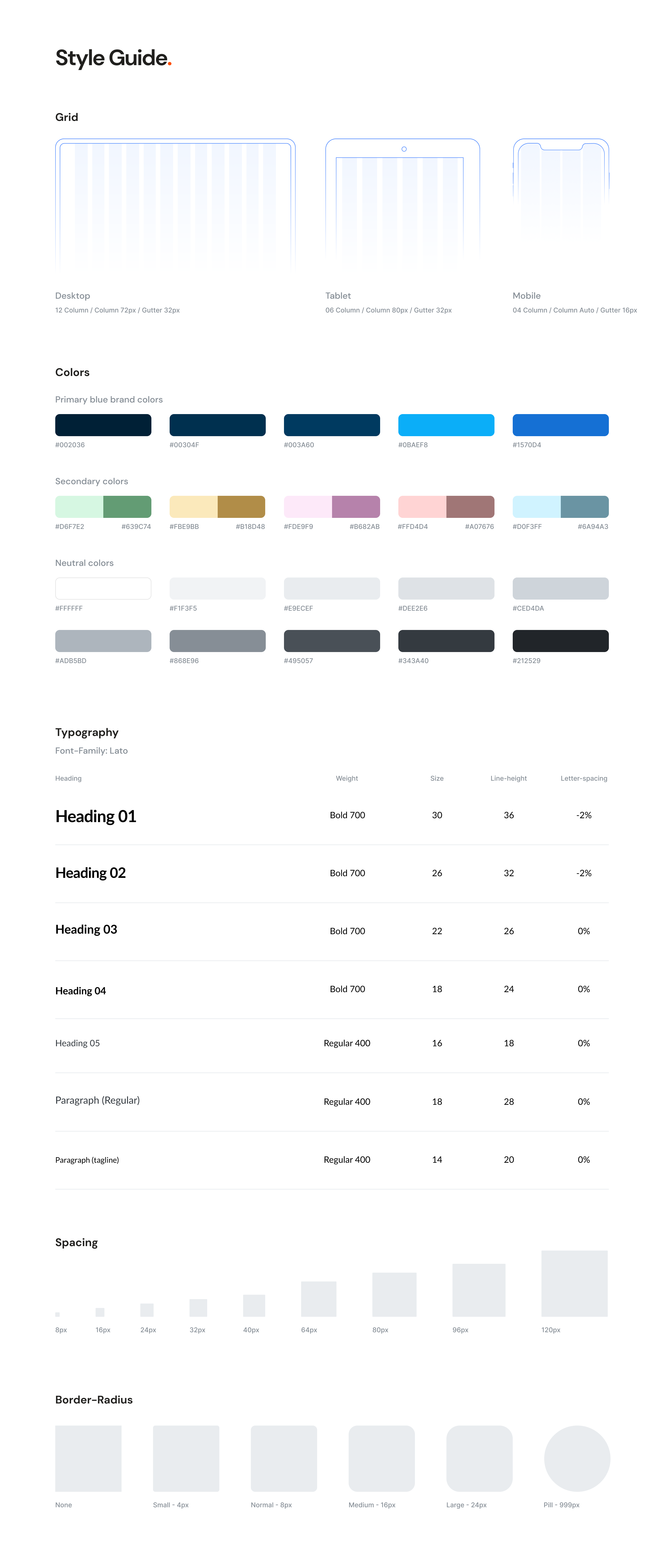Click the None border-radius square
663x1568 pixels.
(x=88, y=1458)
